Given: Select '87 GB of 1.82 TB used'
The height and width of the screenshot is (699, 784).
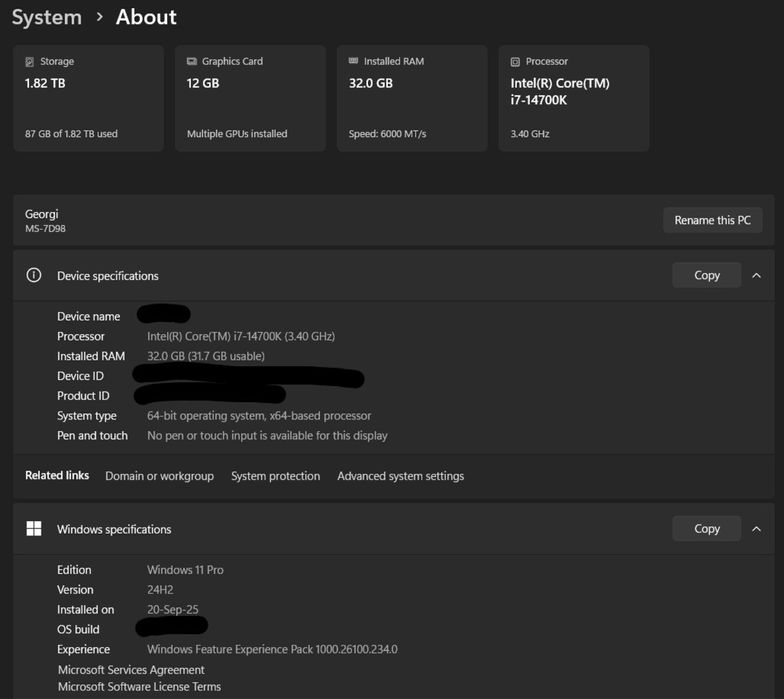Looking at the screenshot, I should 72,134.
